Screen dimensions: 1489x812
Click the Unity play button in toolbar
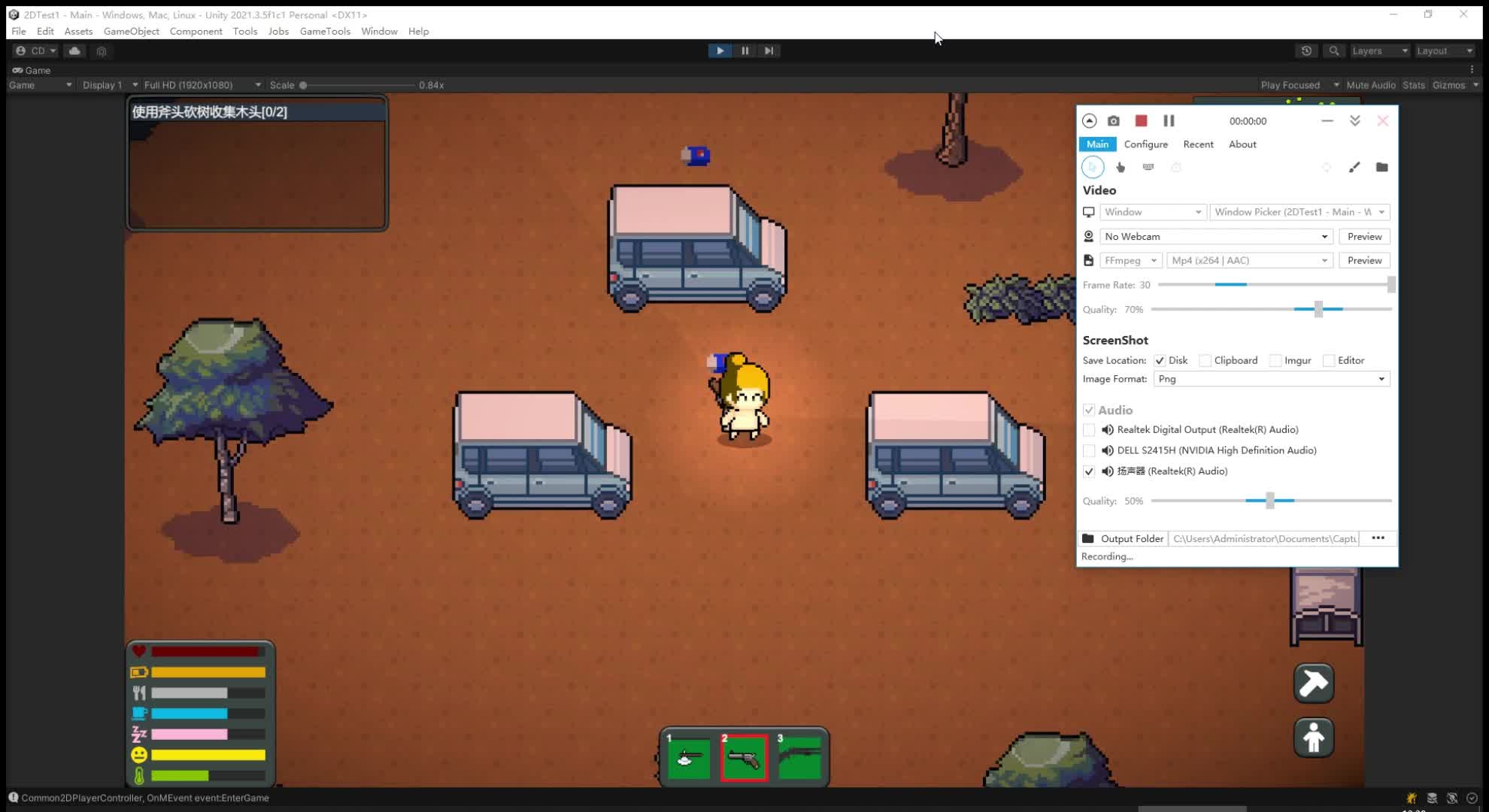tap(720, 50)
